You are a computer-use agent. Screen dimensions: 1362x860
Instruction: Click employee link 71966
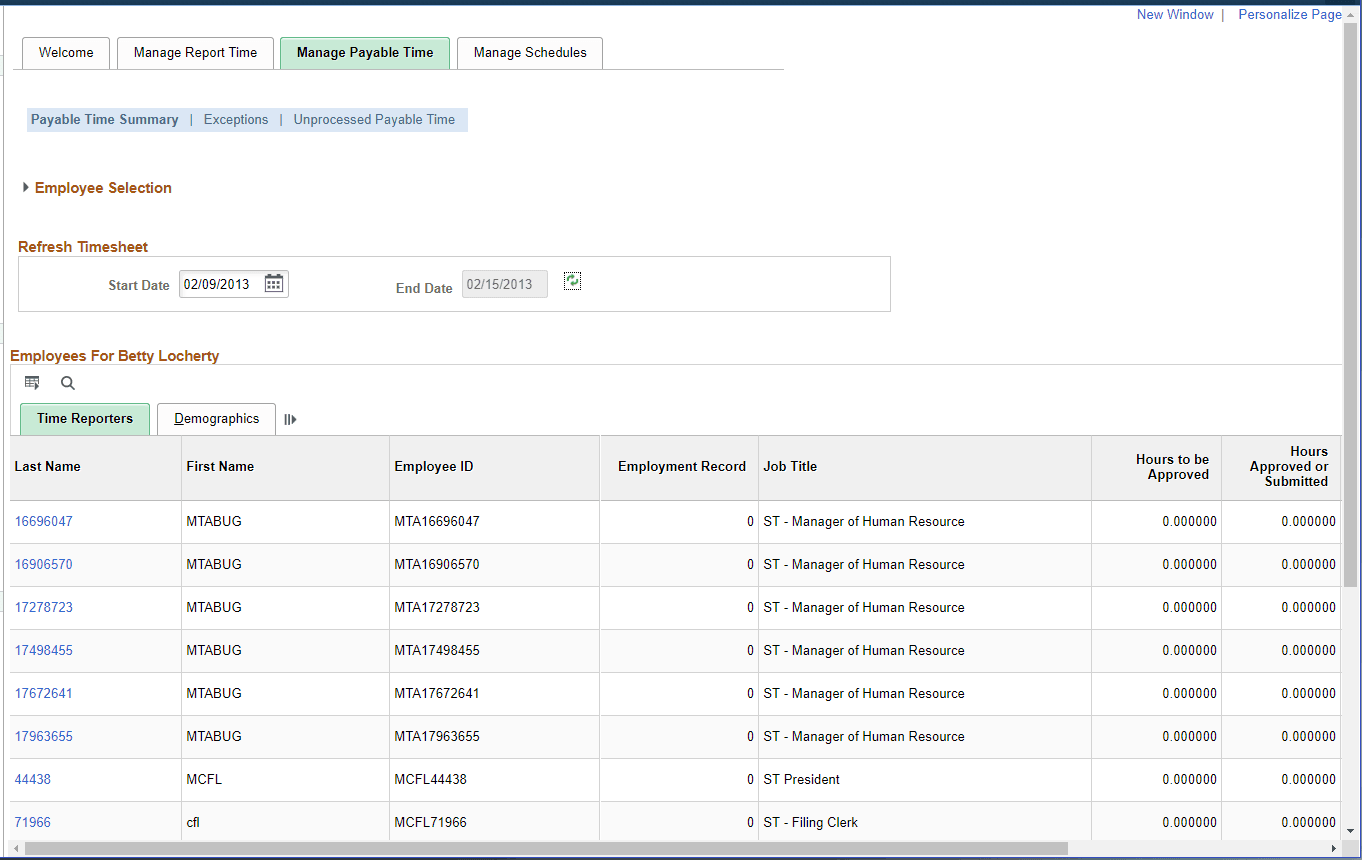[x=32, y=822]
